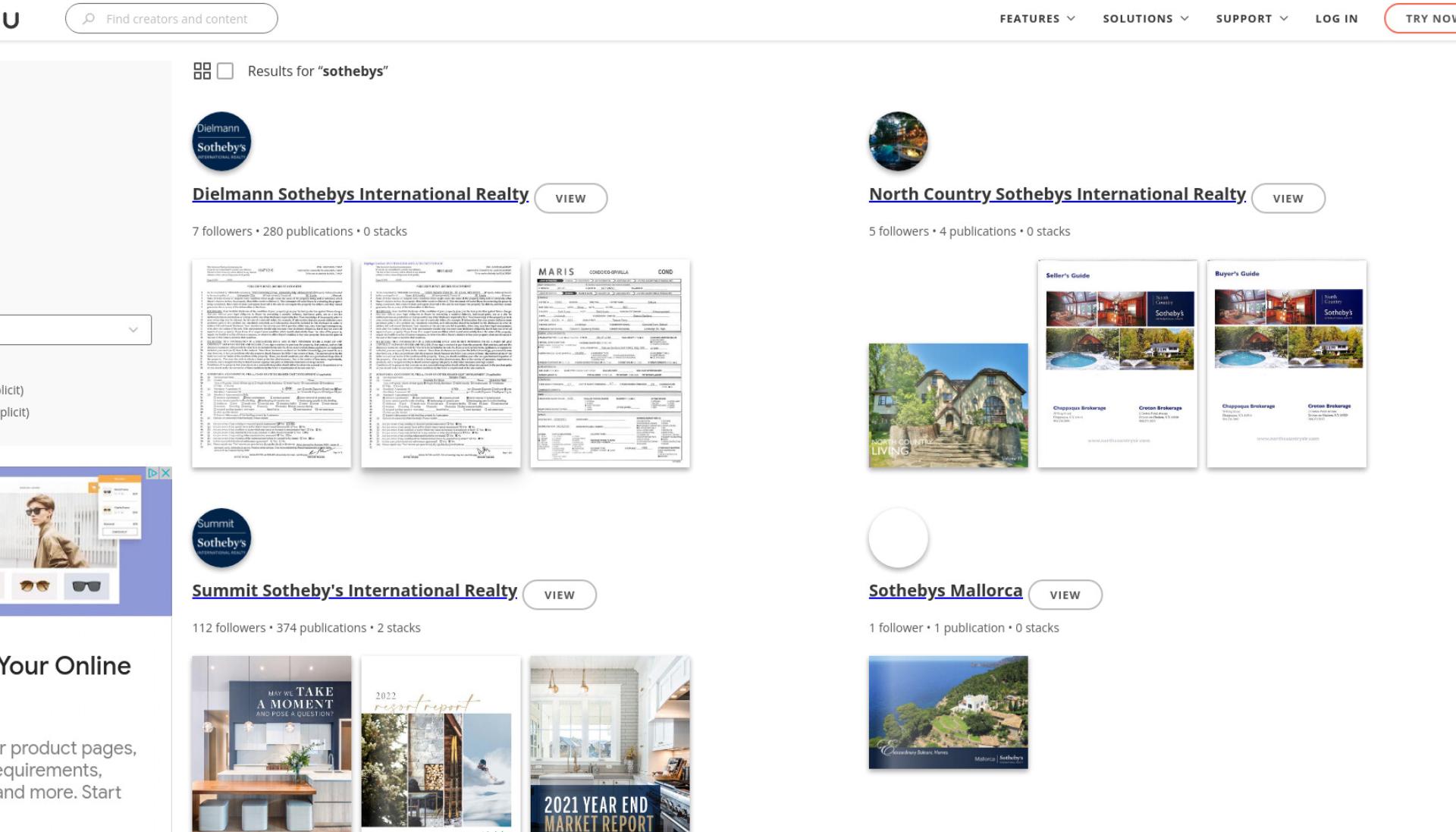The height and width of the screenshot is (832, 1456).
Task: Click View button for Dielmann Sothebys
Action: click(x=570, y=199)
